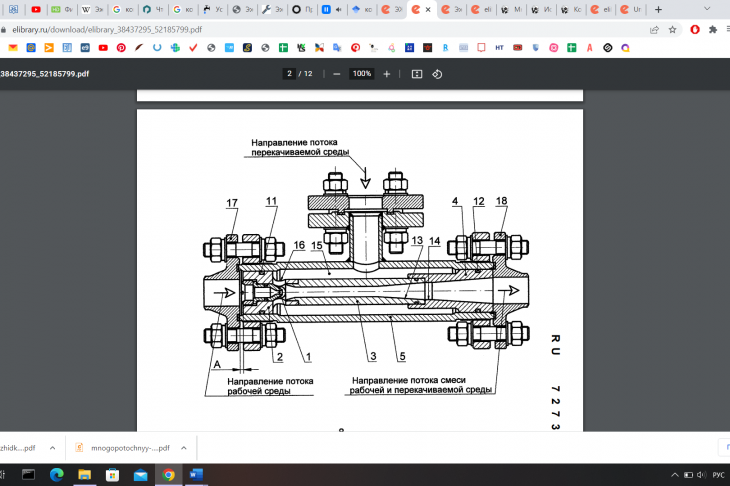Open the HT bookmark

point(500,47)
